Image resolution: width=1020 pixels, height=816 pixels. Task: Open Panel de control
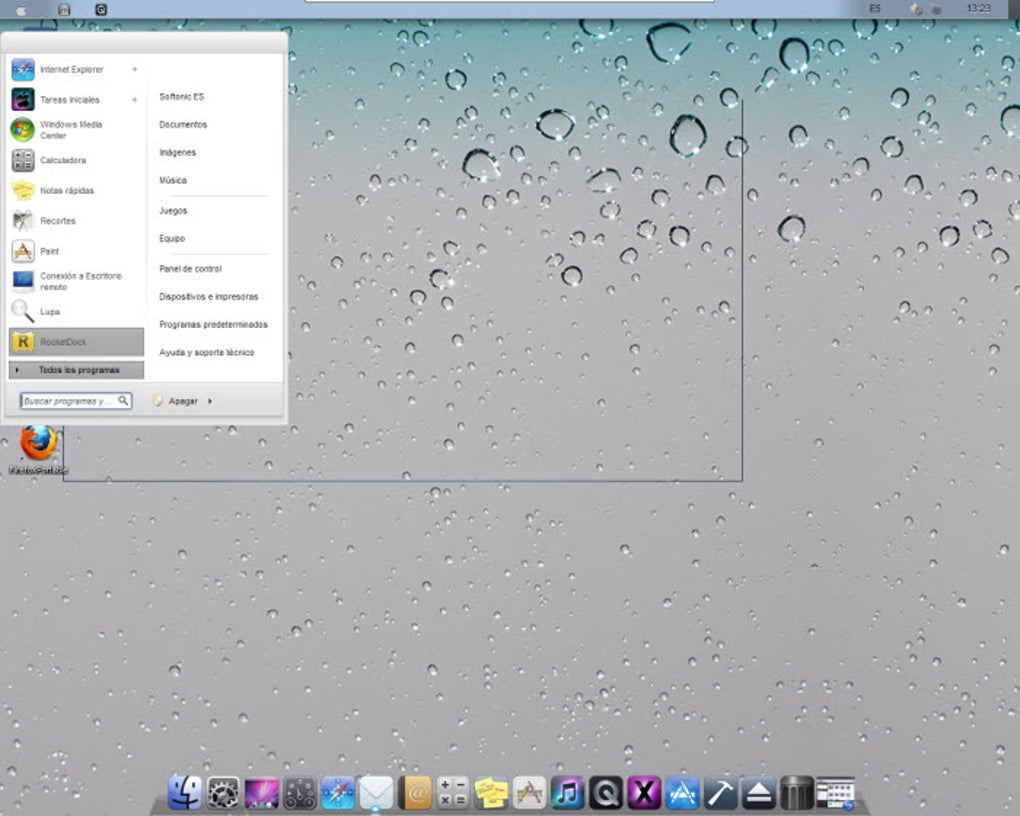pyautogui.click(x=191, y=269)
